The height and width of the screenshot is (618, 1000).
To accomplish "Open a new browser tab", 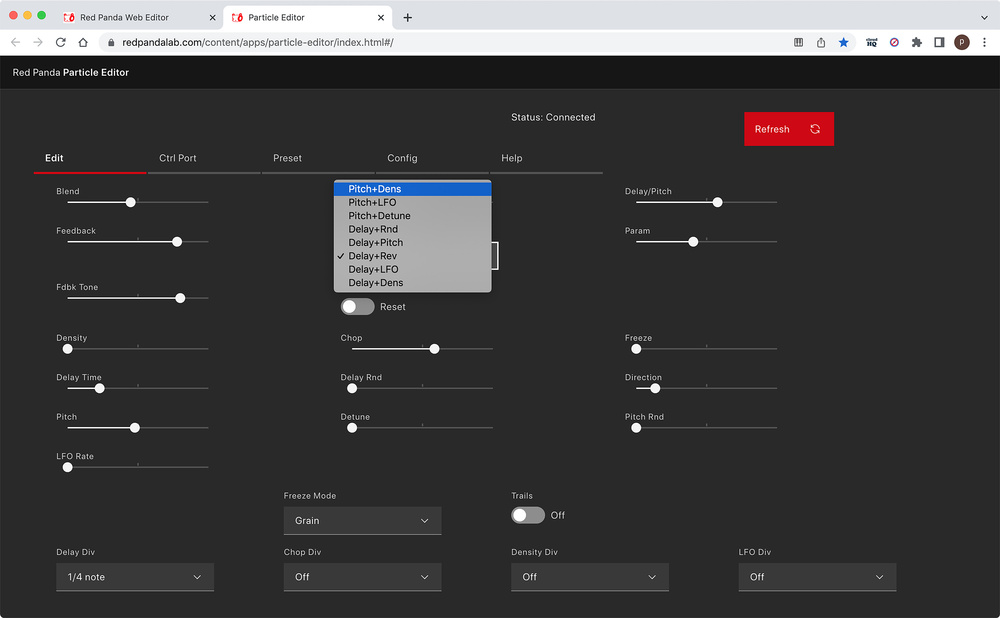I will (x=408, y=17).
